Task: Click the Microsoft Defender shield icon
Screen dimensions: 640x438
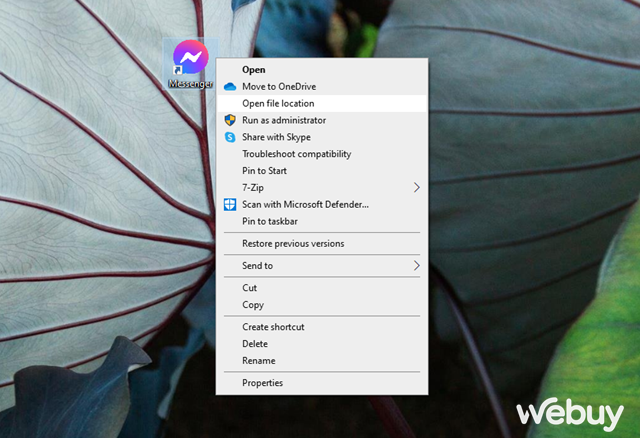Action: pyautogui.click(x=229, y=204)
